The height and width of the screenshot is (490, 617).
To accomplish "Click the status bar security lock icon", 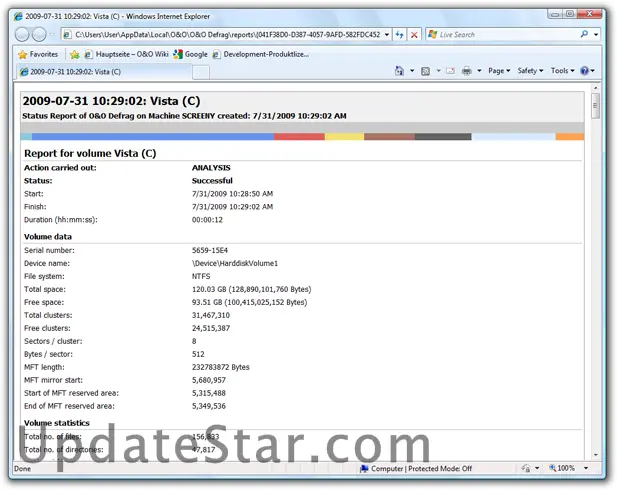I will click(x=526, y=468).
